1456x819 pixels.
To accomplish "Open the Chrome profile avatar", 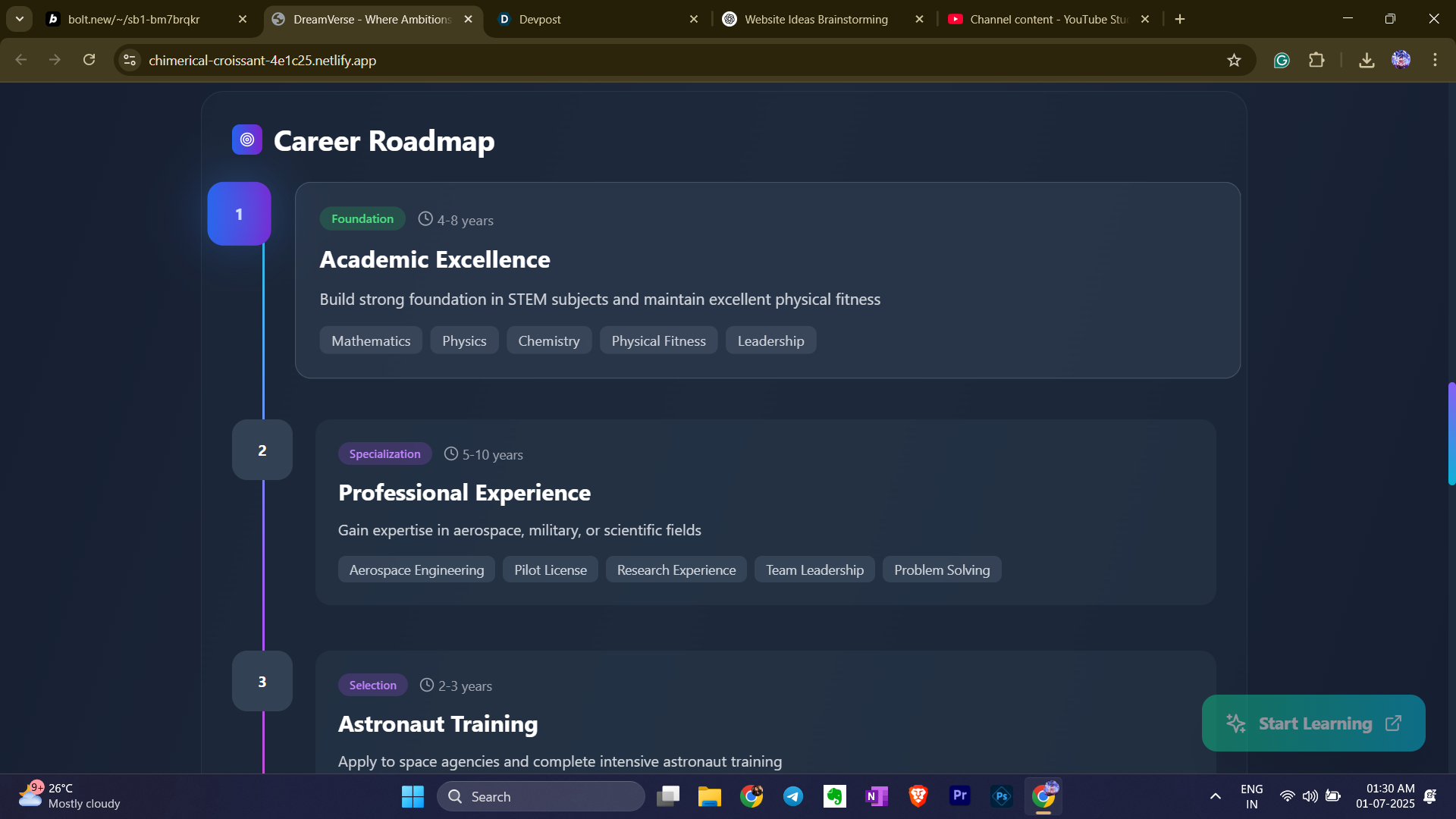I will pyautogui.click(x=1401, y=60).
